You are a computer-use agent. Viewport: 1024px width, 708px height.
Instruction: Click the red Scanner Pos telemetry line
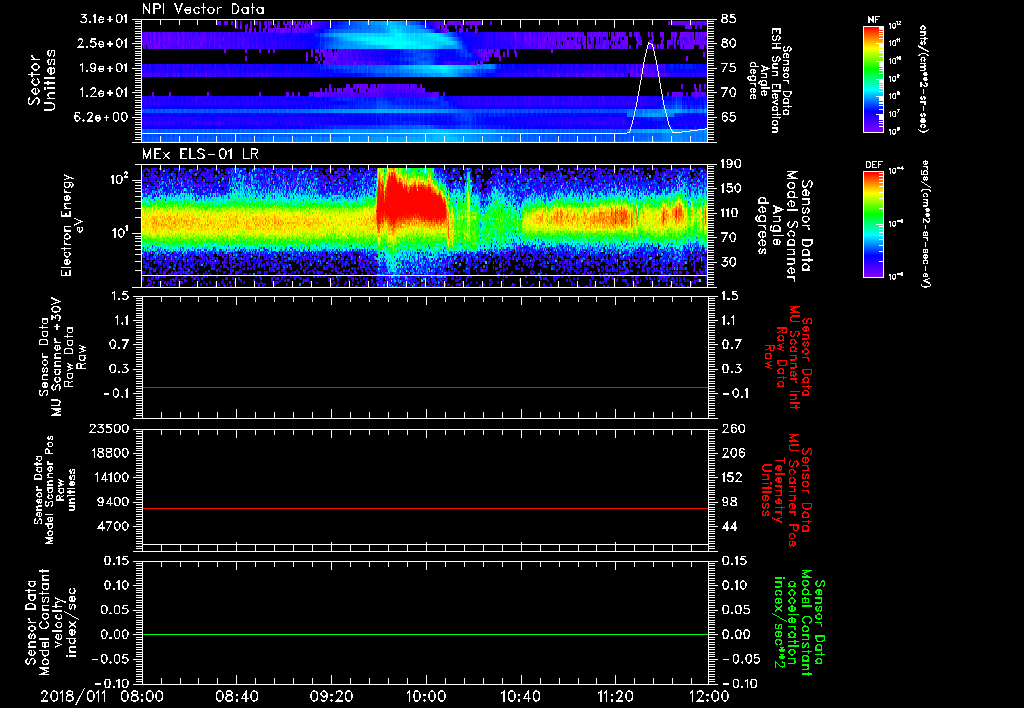pyautogui.click(x=424, y=508)
